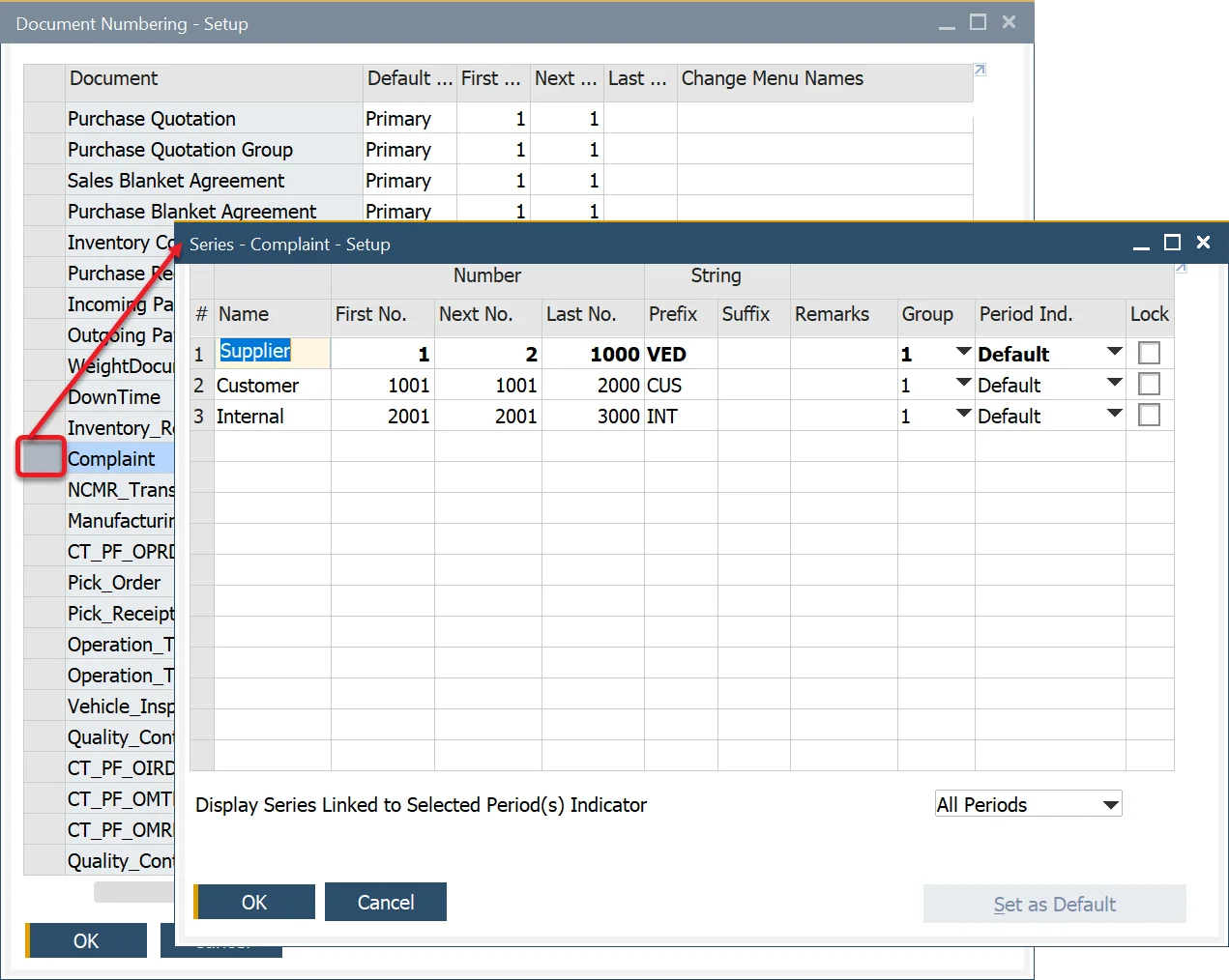This screenshot has height=980, width=1229.
Task: Toggle Lock checkbox for Customer series
Action: (x=1149, y=385)
